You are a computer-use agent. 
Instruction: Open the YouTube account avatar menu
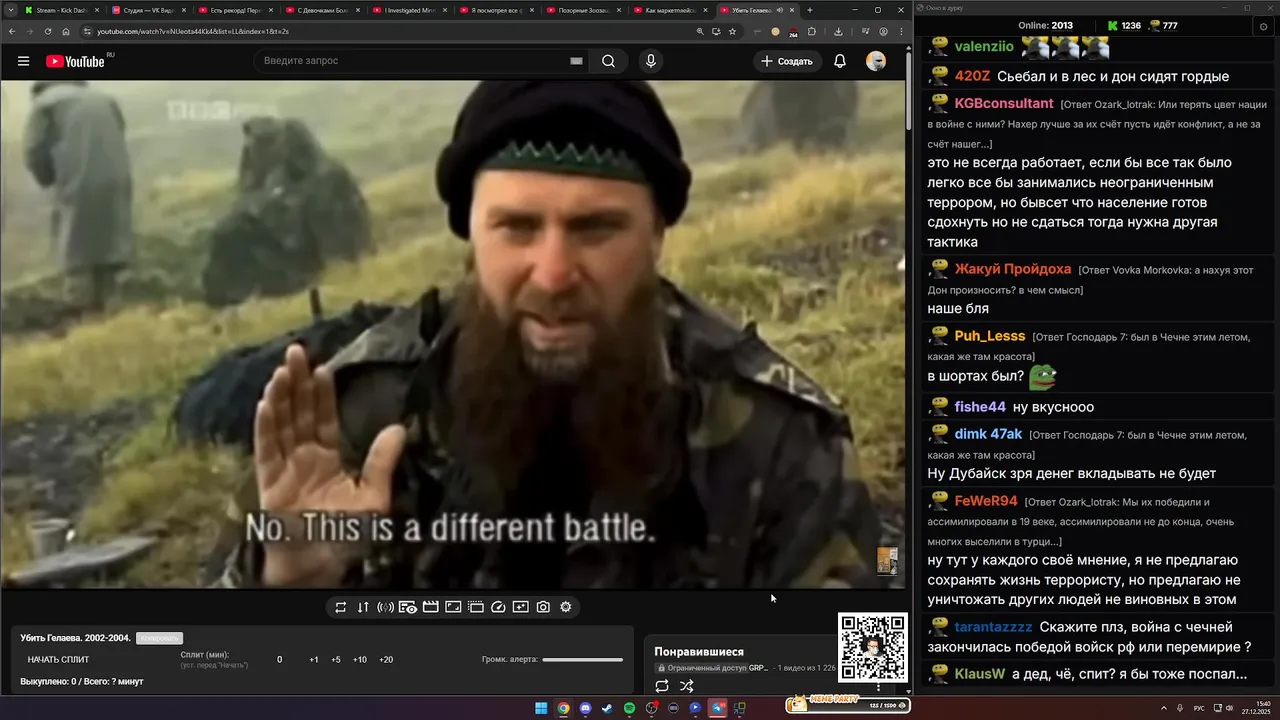(x=876, y=61)
